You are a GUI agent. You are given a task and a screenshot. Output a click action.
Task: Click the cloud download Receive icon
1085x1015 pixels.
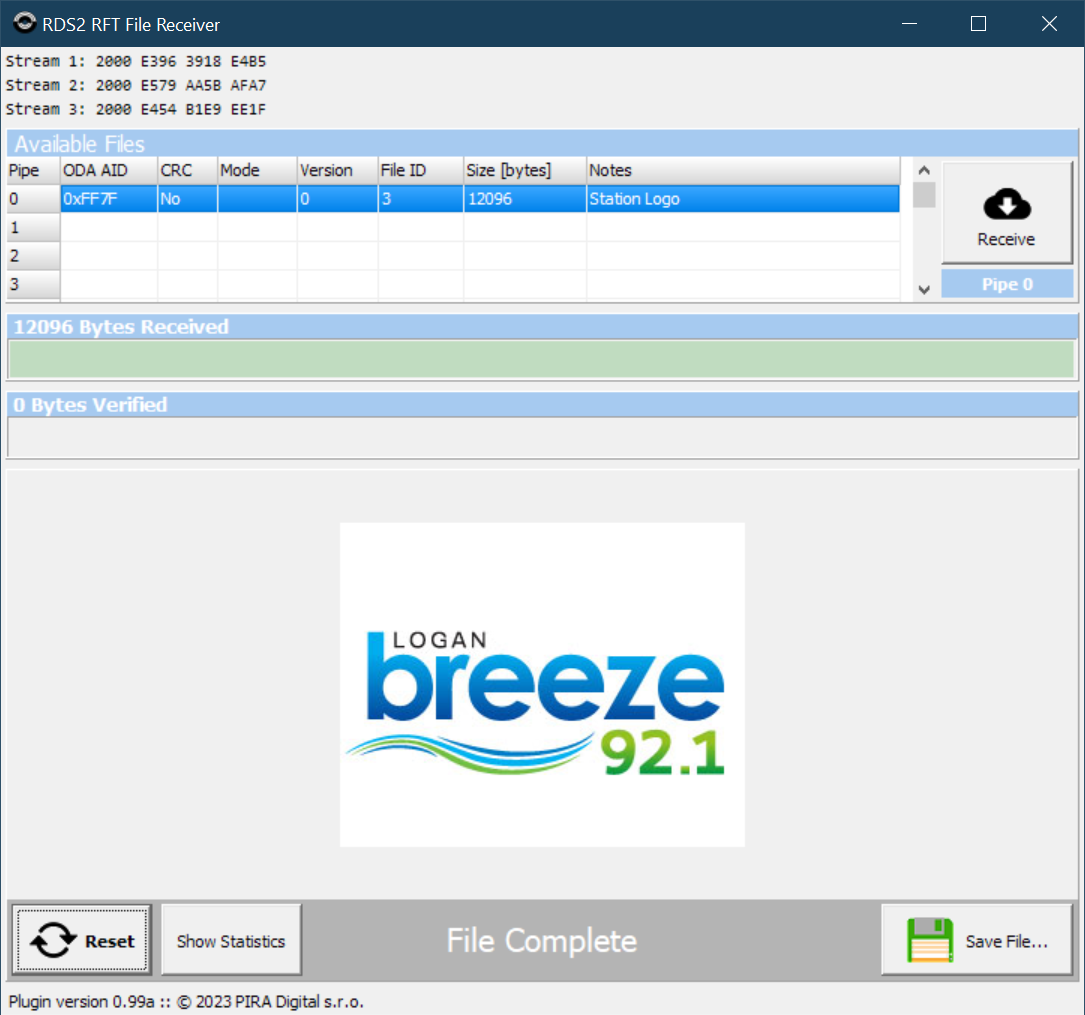[1007, 205]
